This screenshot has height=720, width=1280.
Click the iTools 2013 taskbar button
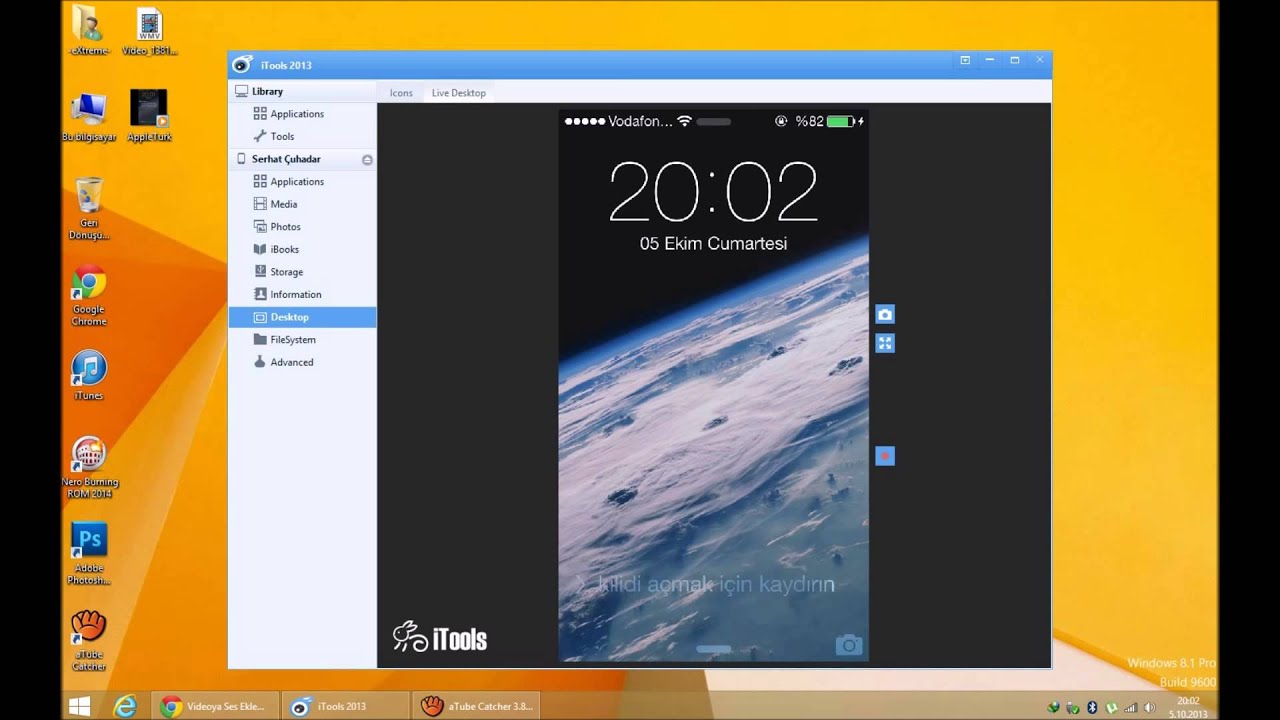(345, 706)
